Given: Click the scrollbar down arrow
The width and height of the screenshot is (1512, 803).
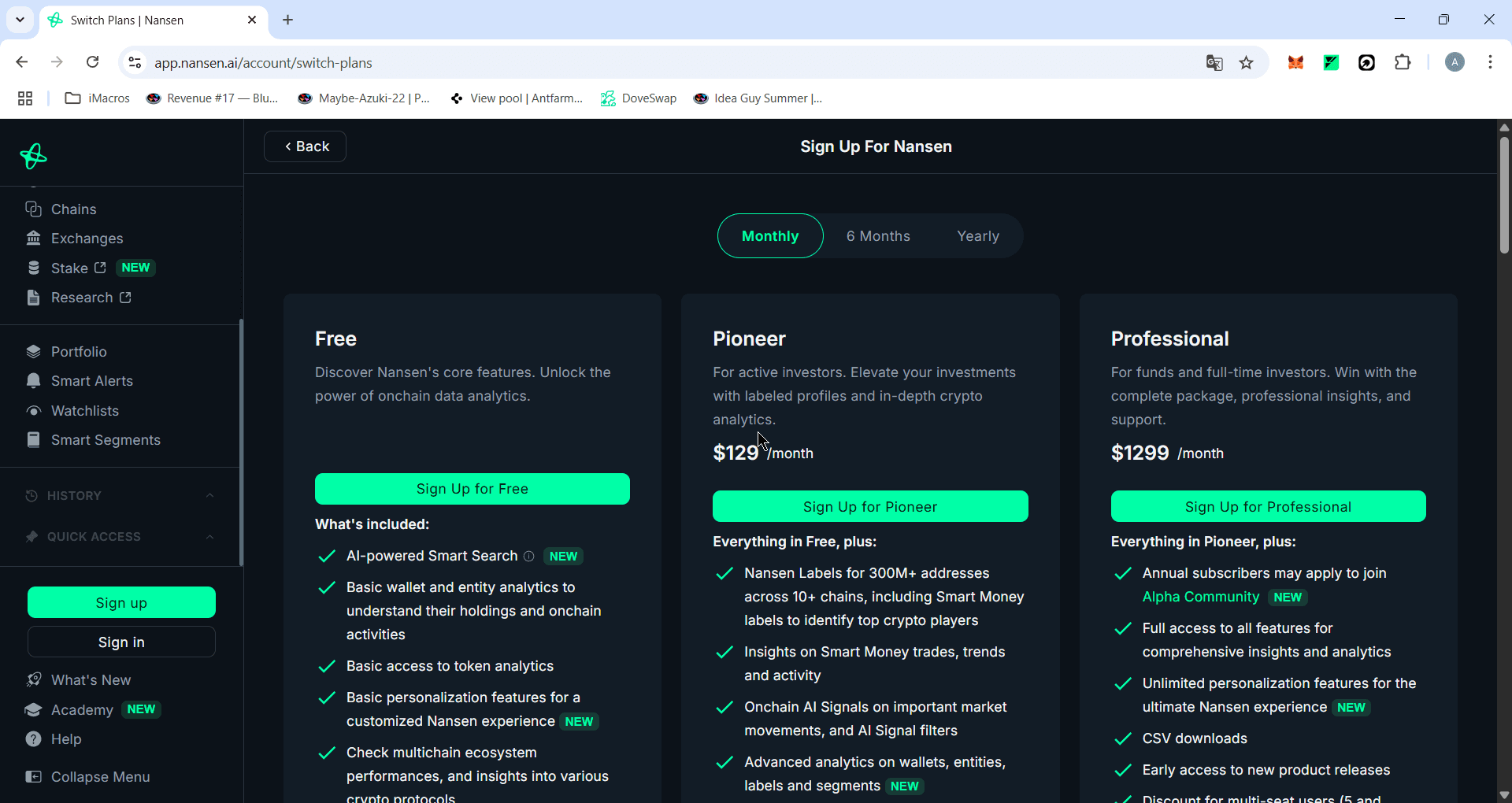Looking at the screenshot, I should (1504, 795).
